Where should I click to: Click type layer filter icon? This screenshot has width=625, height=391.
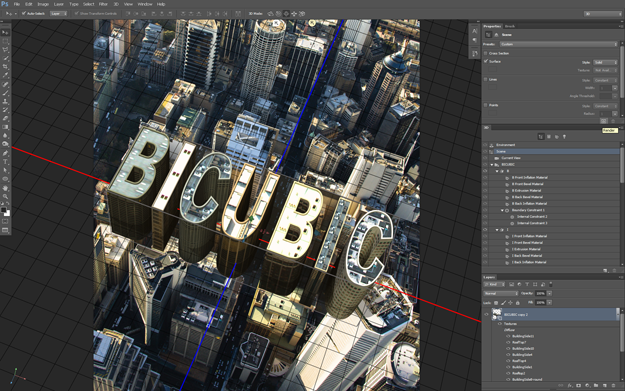[527, 285]
